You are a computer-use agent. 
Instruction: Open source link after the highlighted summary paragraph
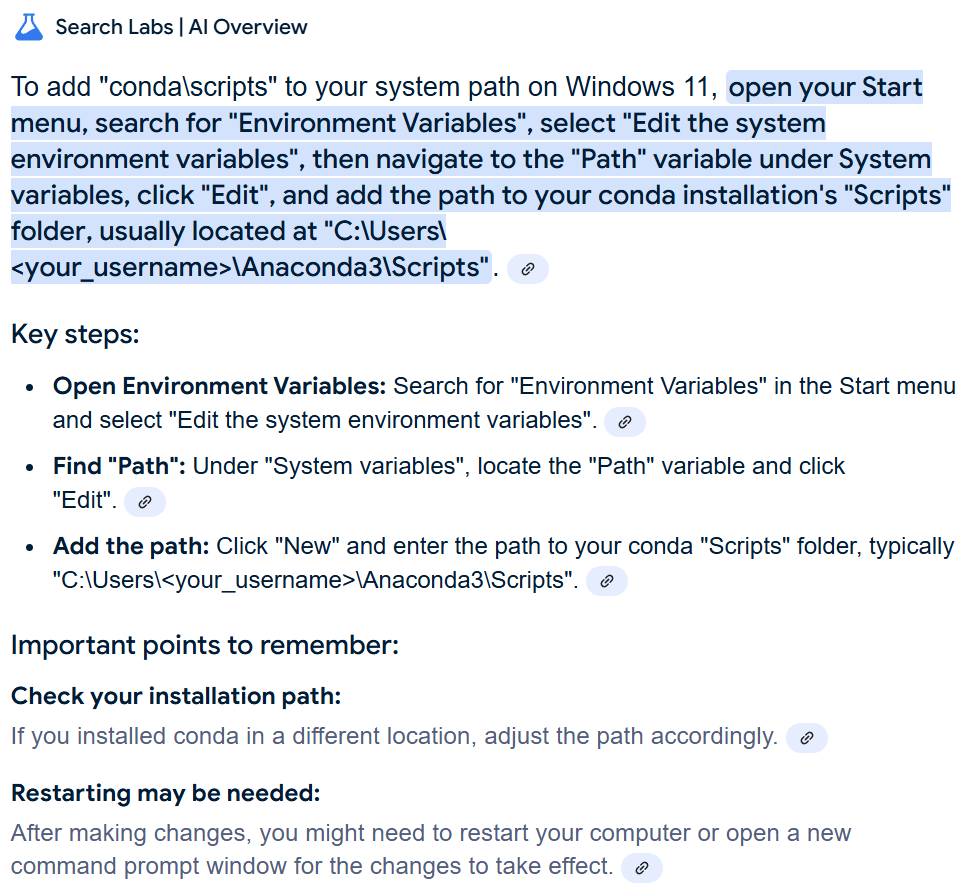[528, 269]
